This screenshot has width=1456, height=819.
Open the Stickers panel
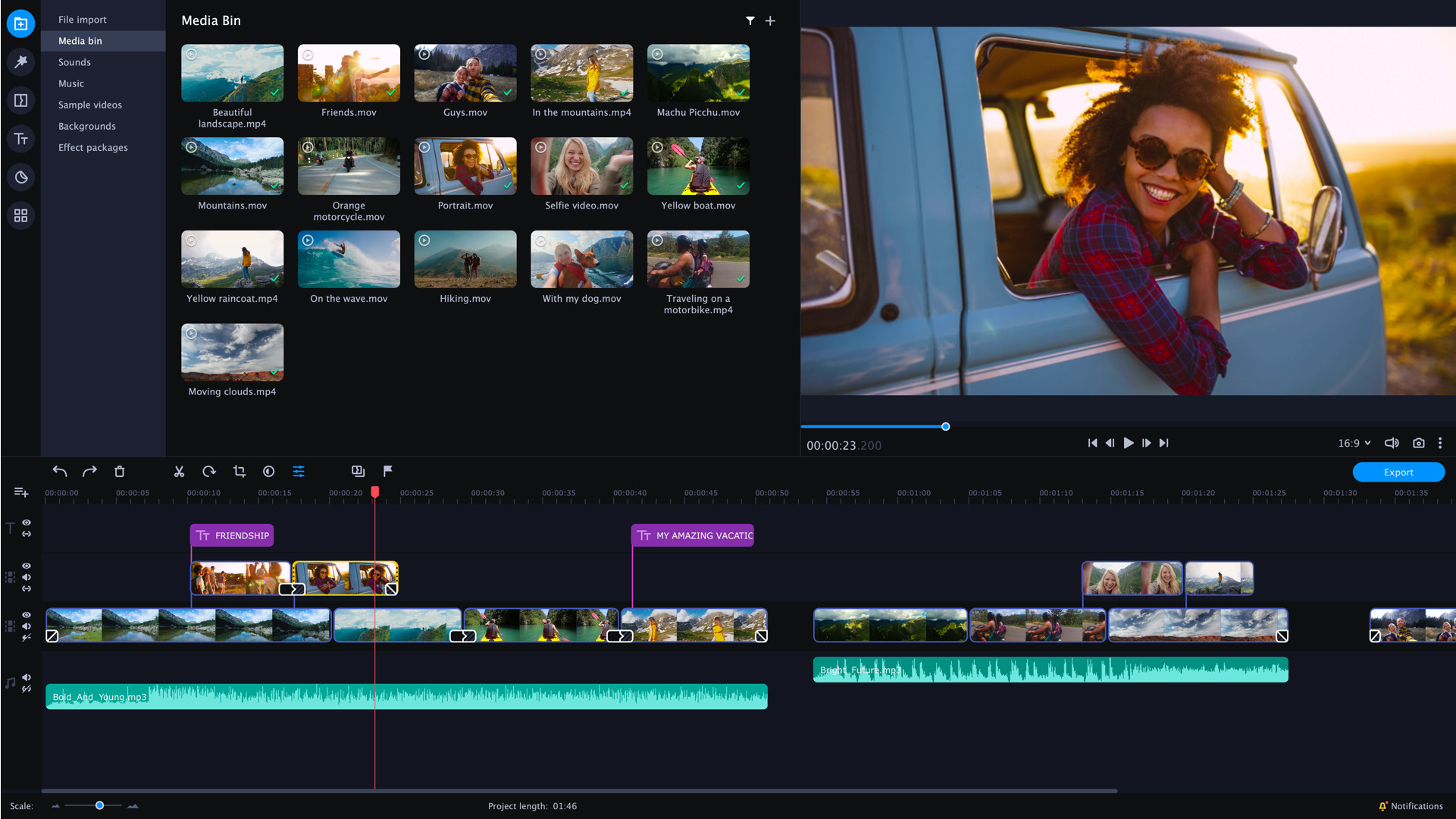click(x=21, y=177)
